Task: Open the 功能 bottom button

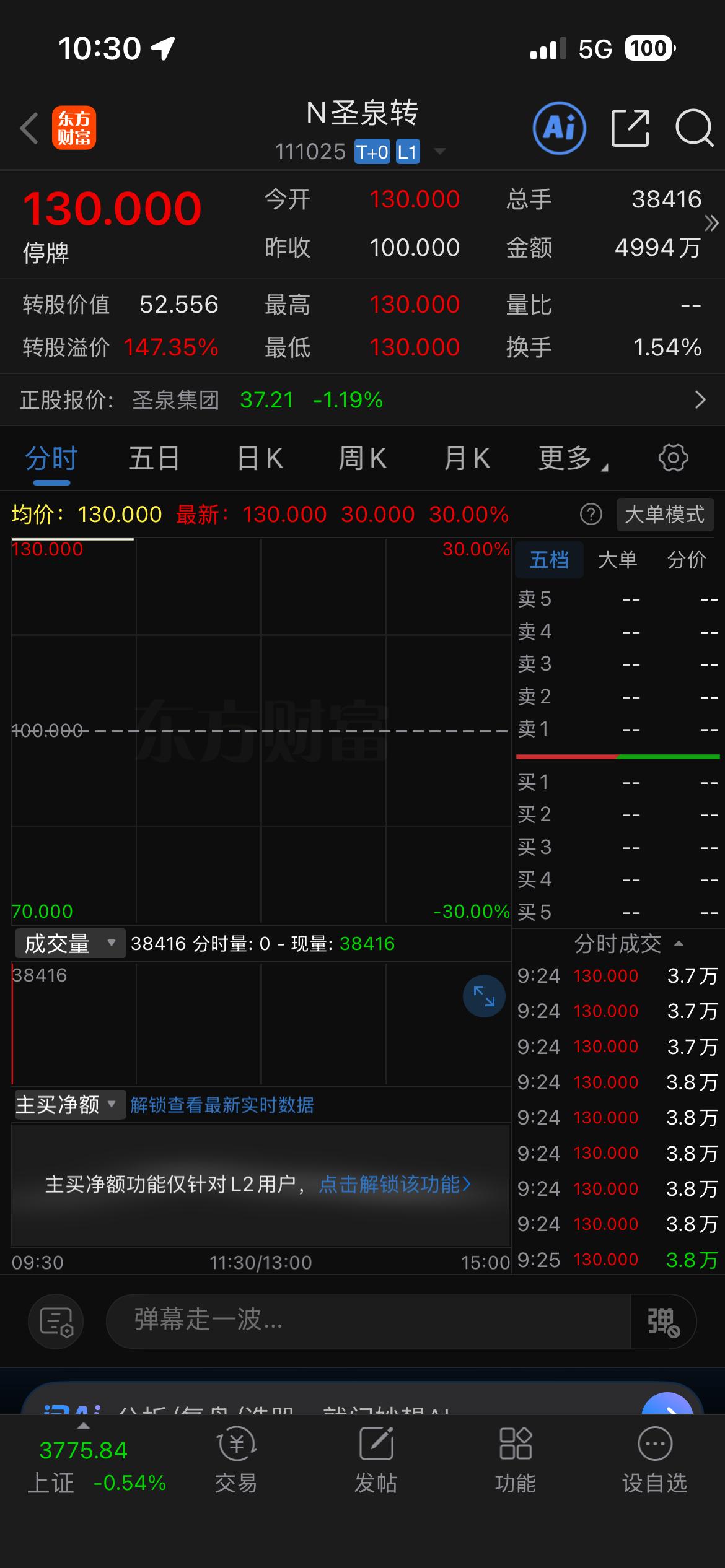Action: pos(515,1460)
